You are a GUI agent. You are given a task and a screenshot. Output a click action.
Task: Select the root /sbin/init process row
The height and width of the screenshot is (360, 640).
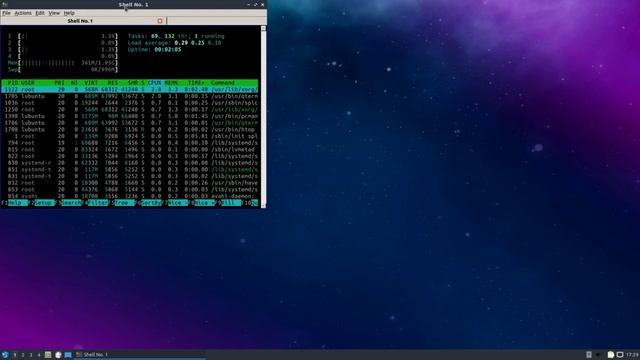(130, 136)
